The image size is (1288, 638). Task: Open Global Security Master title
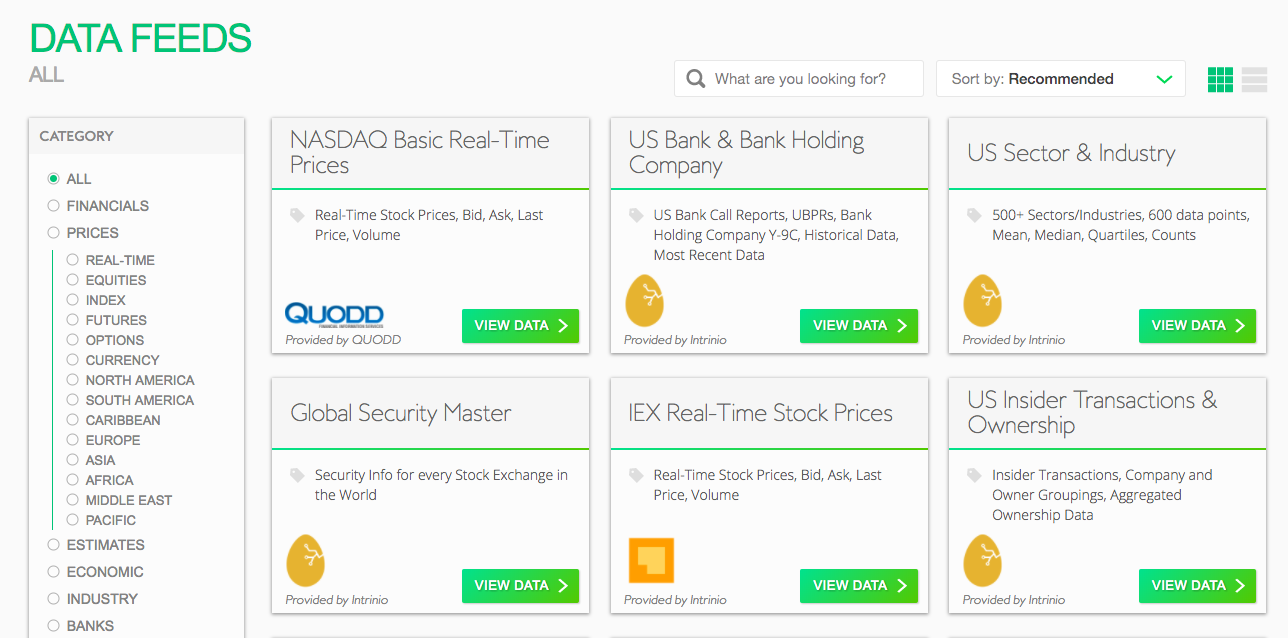tap(401, 413)
